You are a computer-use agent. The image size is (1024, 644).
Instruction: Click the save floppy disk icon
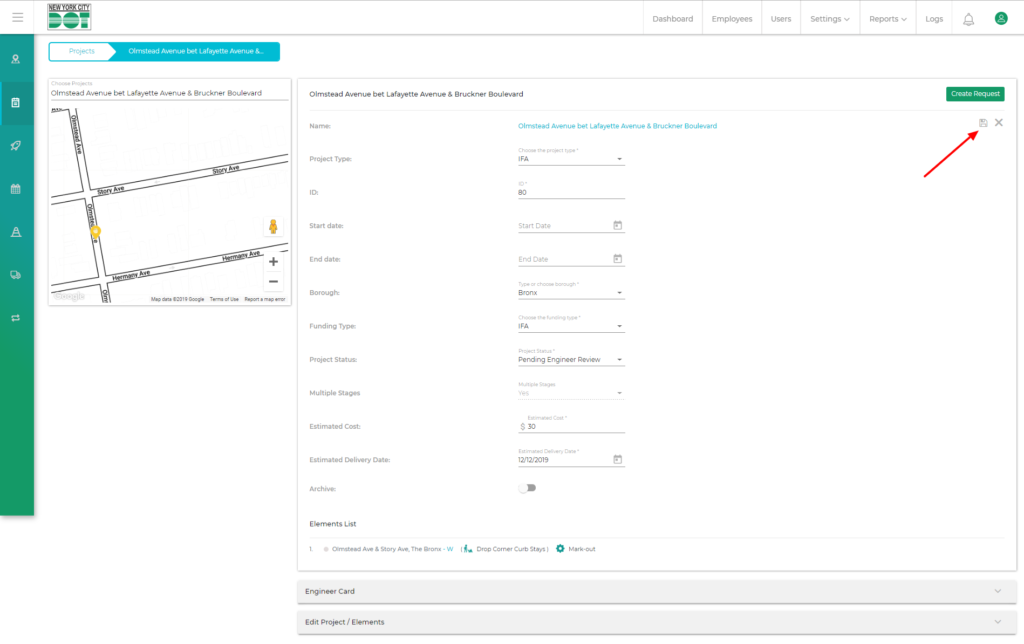(x=983, y=123)
